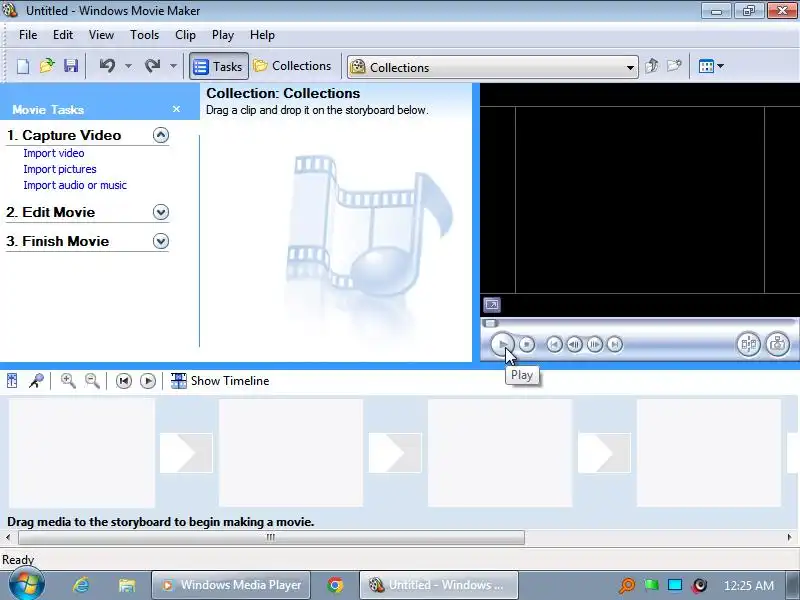Launch Internet Explorer from the taskbar

[81, 585]
